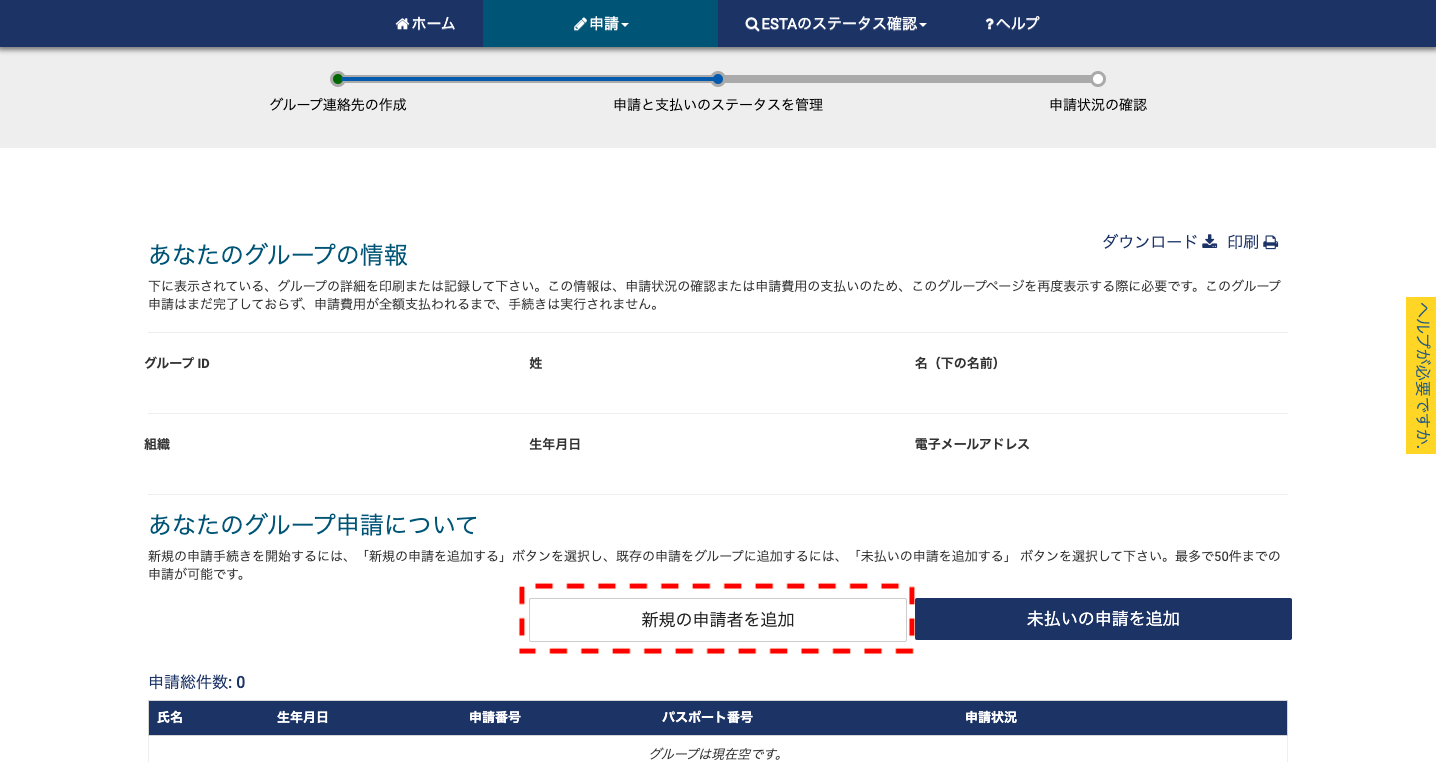Click the 申請状況の確認 step marker

pyautogui.click(x=1098, y=79)
